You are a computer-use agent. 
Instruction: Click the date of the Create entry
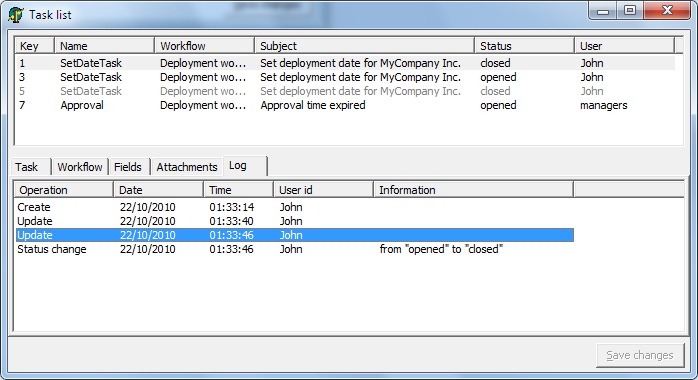[147, 207]
